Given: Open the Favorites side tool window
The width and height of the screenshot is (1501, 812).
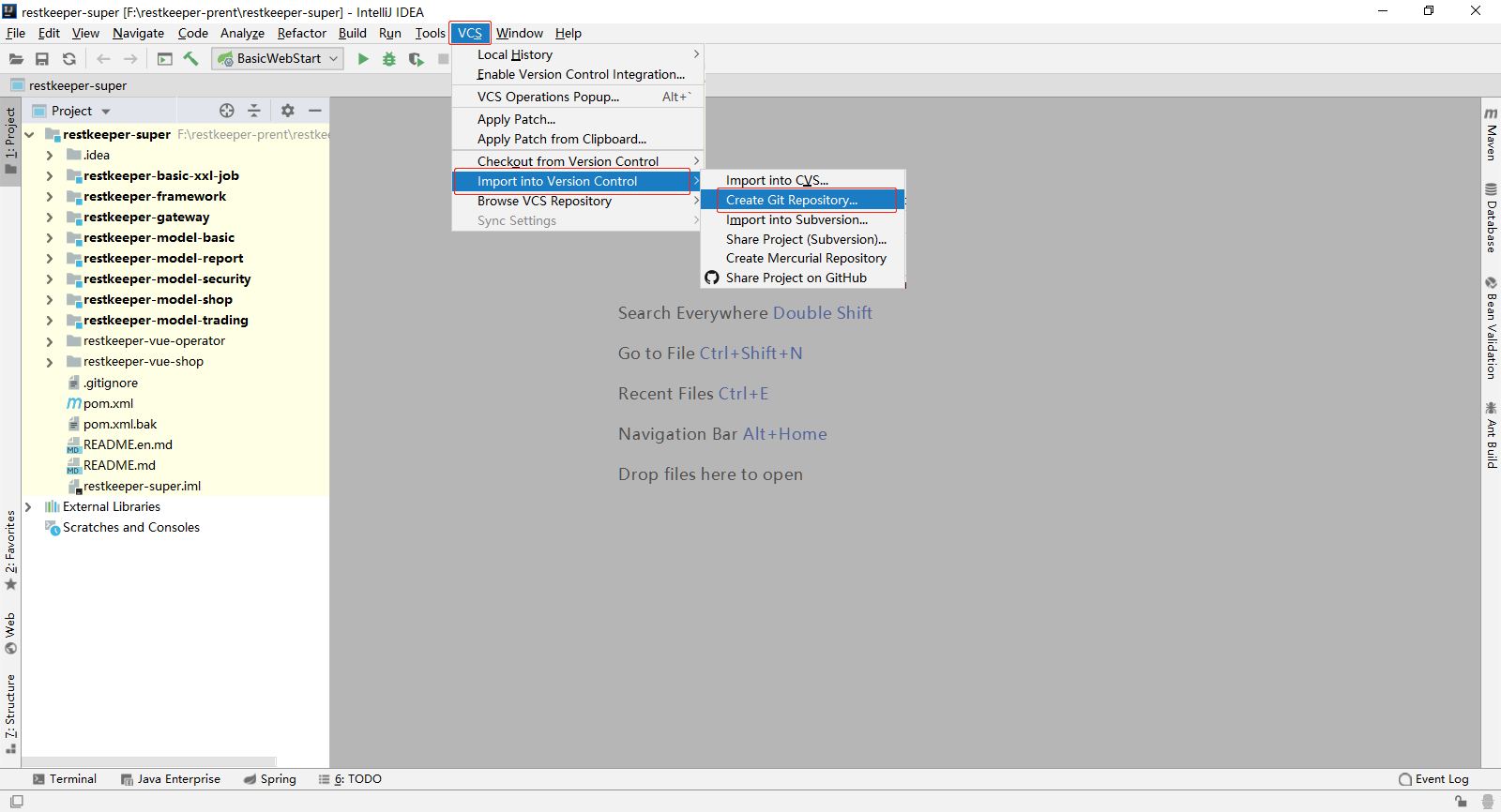Looking at the screenshot, I should tap(10, 549).
